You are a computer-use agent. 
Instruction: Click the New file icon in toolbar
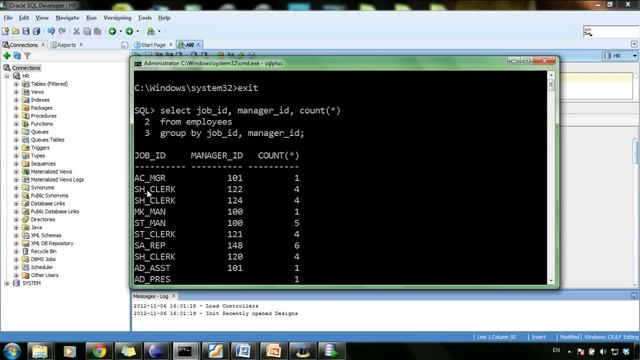tap(5, 31)
